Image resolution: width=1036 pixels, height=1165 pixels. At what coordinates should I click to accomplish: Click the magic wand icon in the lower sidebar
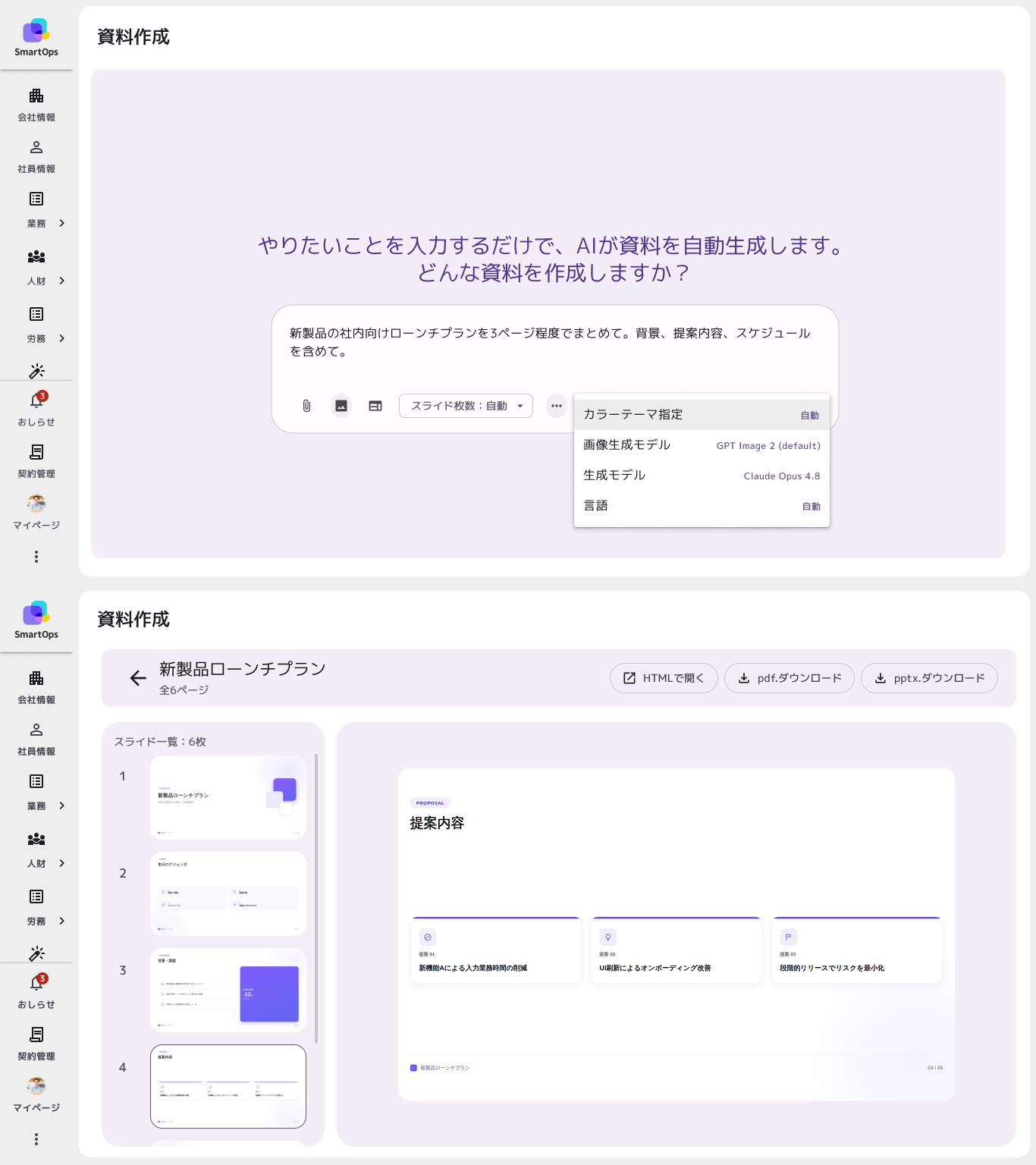pyautogui.click(x=36, y=953)
